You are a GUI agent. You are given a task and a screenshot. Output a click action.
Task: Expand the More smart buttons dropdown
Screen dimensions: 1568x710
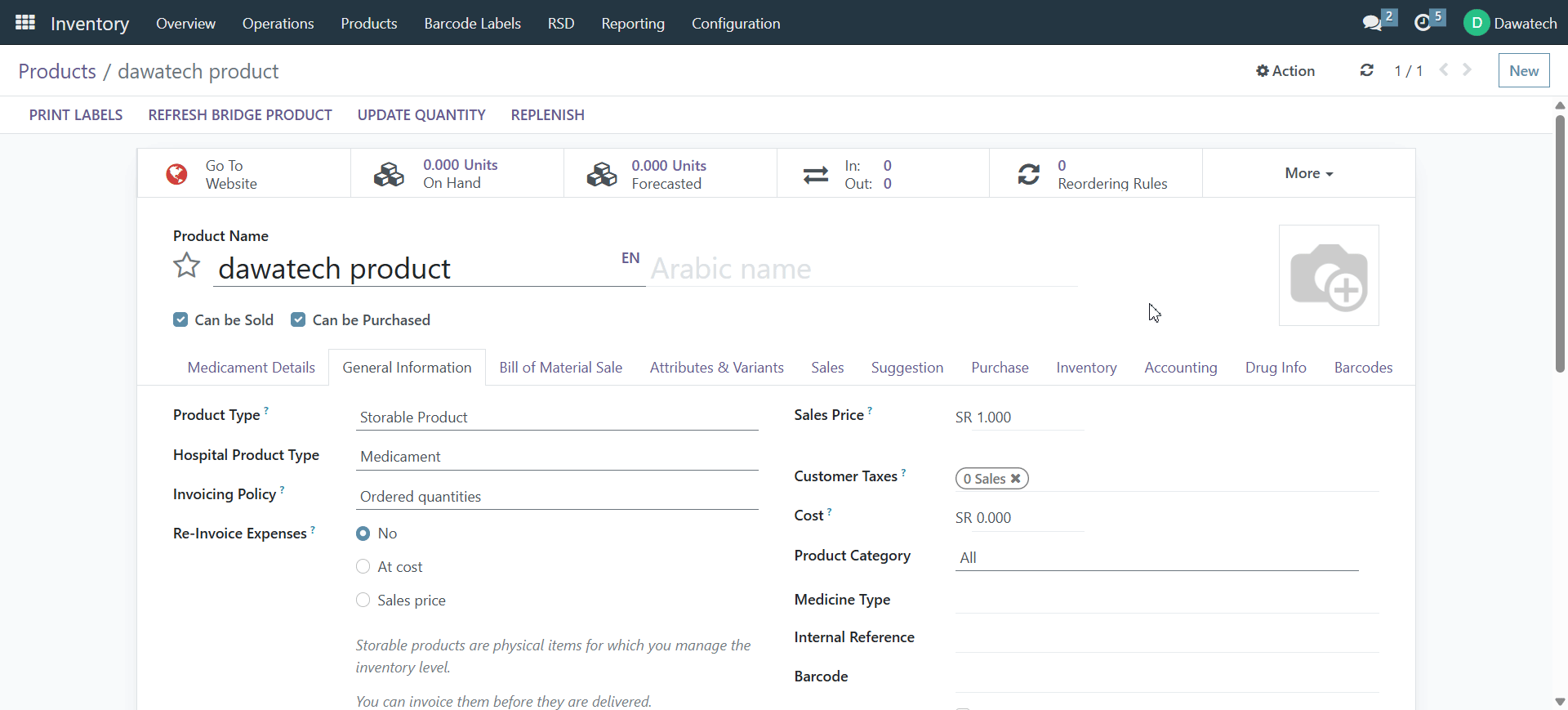pos(1308,173)
